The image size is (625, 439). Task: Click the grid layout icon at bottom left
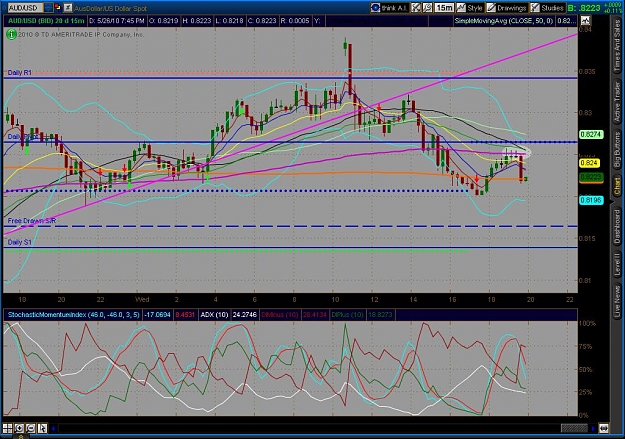(x=8, y=429)
